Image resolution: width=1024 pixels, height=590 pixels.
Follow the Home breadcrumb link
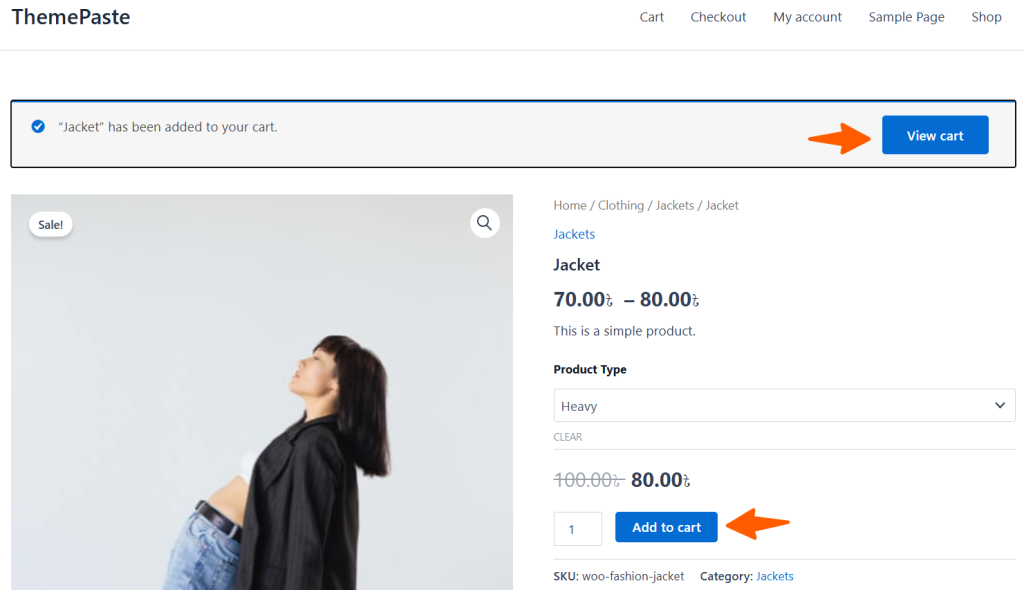[x=570, y=205]
